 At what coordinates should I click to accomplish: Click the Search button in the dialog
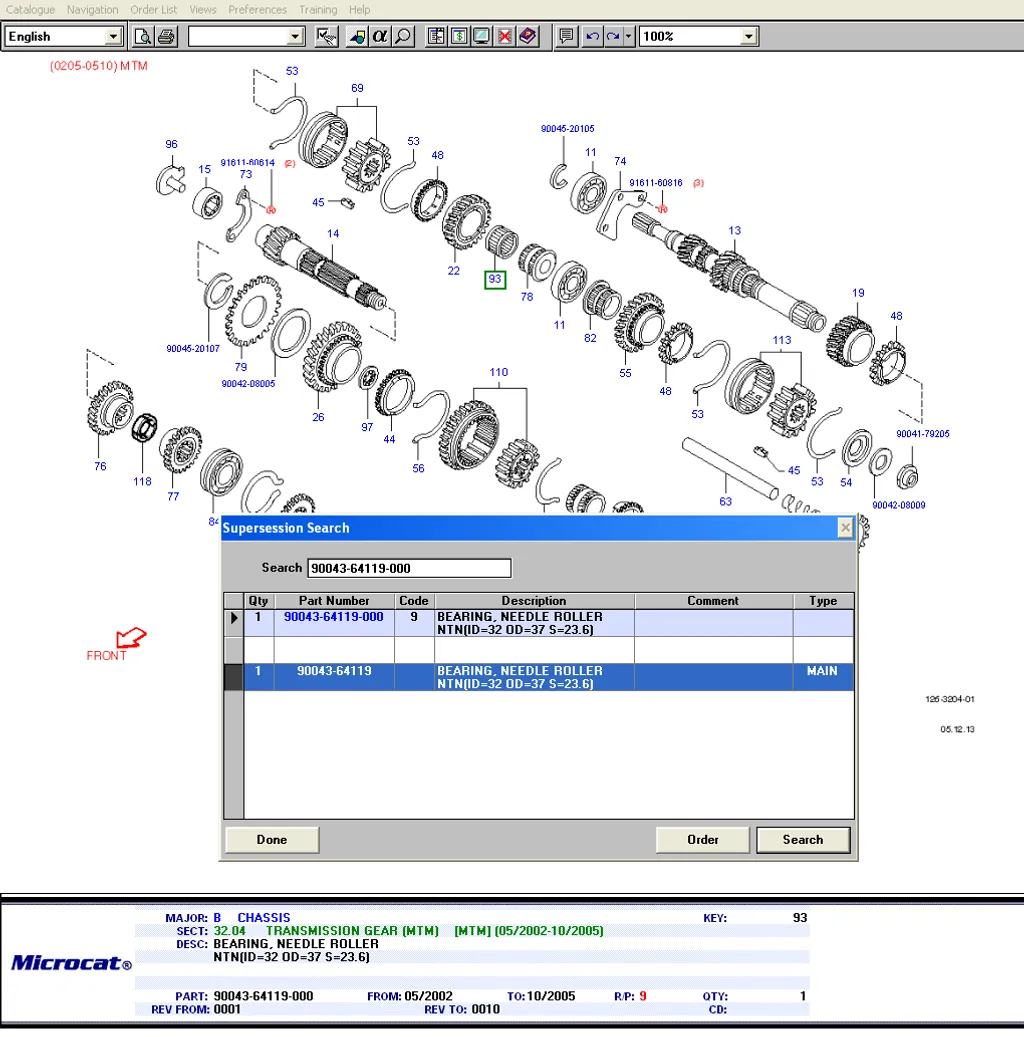[x=803, y=839]
